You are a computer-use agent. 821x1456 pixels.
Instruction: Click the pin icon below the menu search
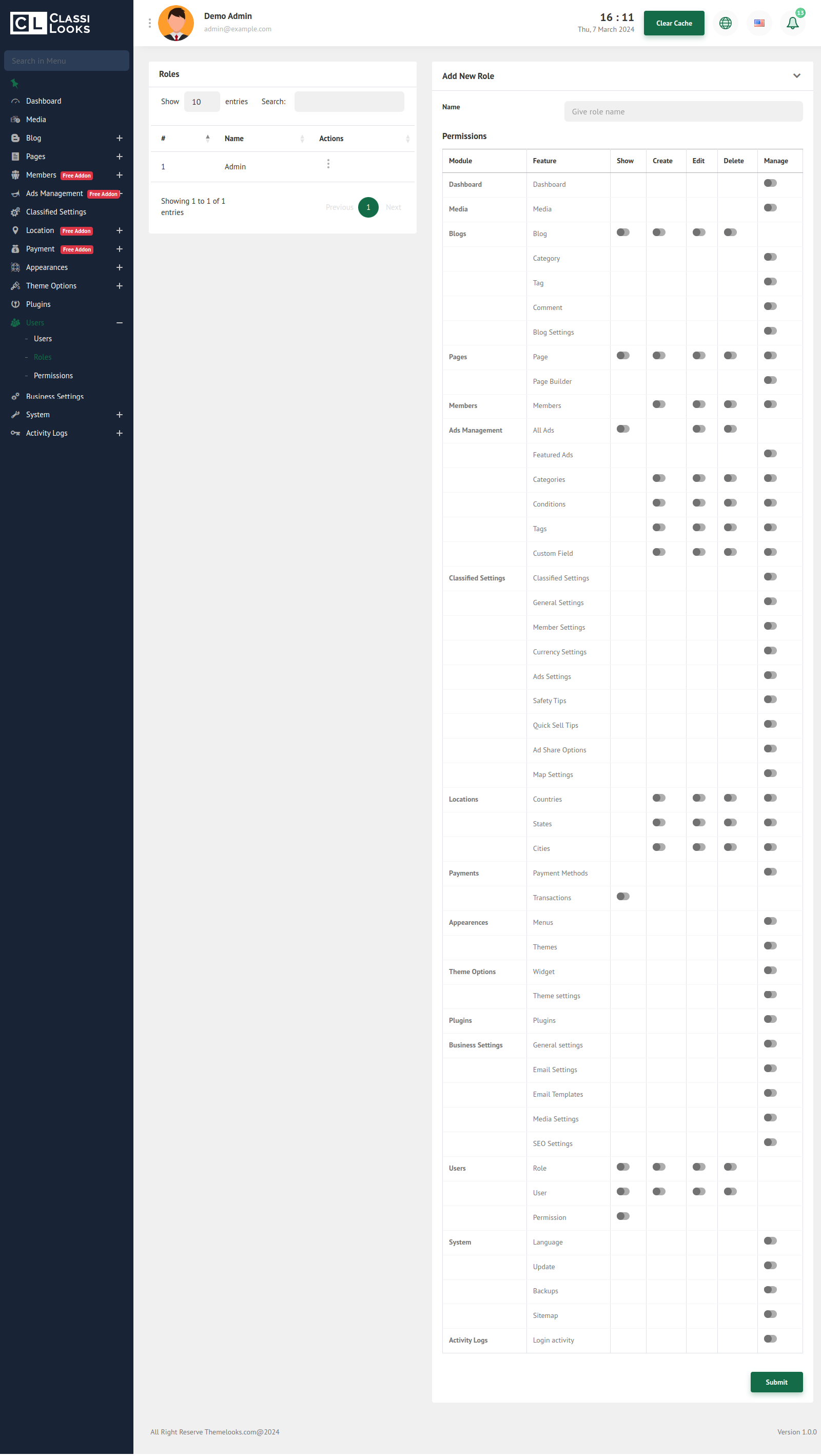15,84
